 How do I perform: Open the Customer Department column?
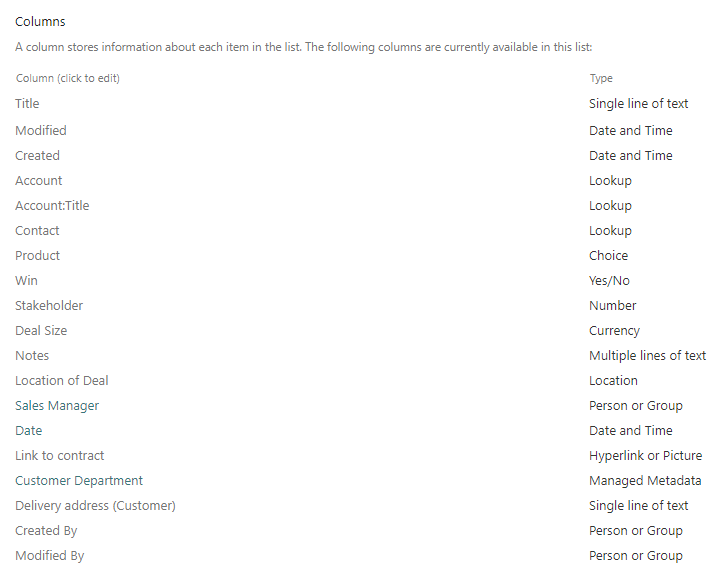point(79,481)
